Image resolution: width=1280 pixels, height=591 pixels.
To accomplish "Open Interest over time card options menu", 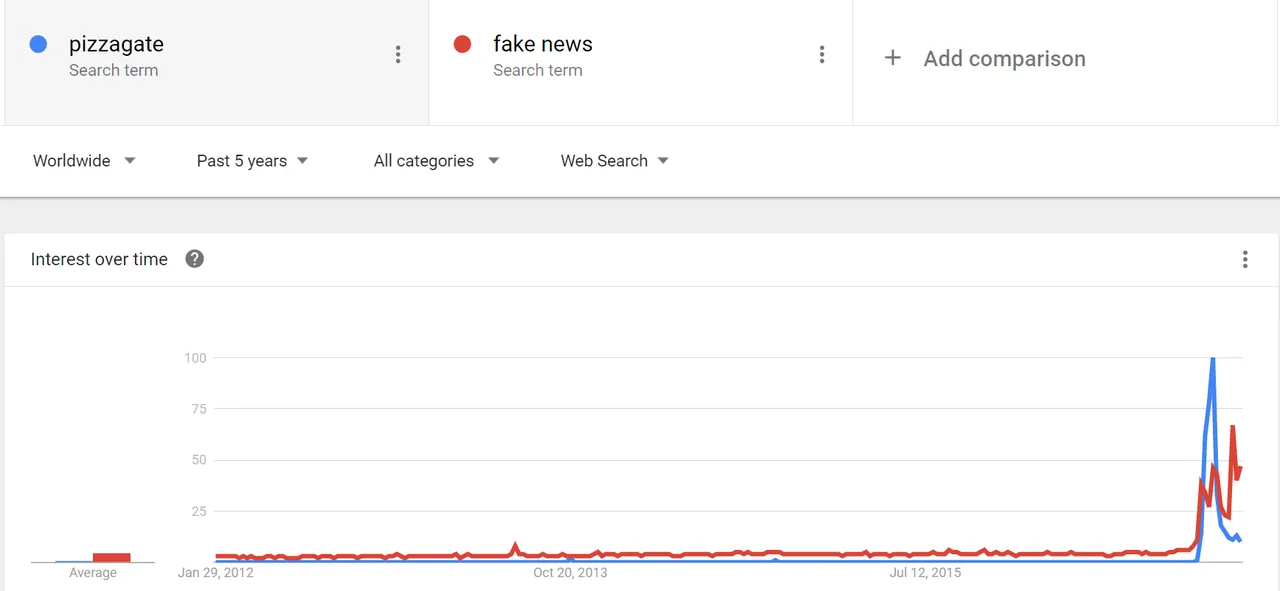I will [x=1245, y=260].
